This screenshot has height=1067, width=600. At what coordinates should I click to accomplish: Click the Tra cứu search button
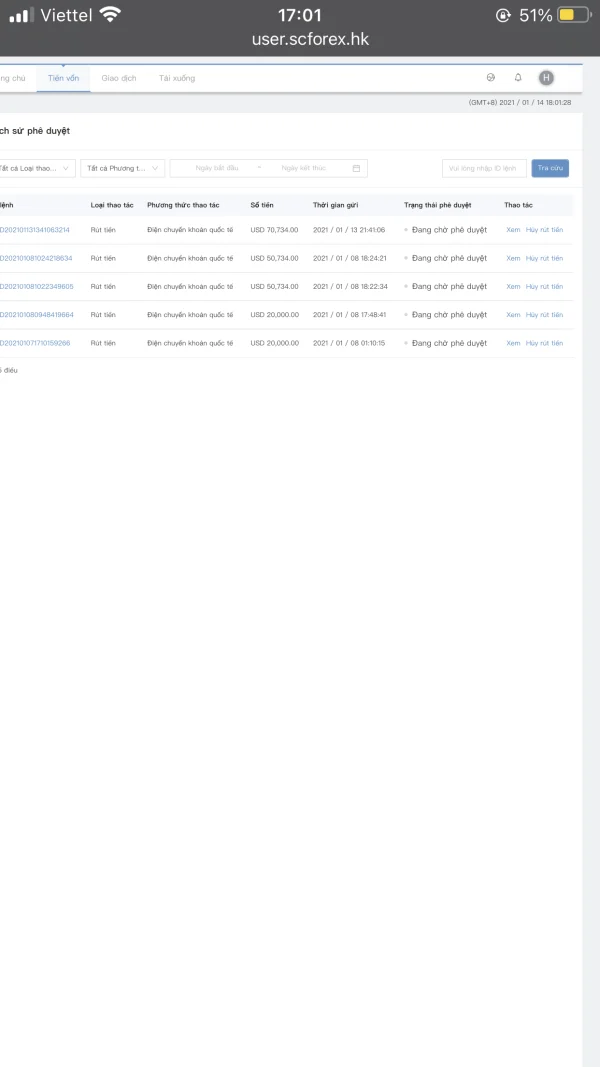point(550,168)
